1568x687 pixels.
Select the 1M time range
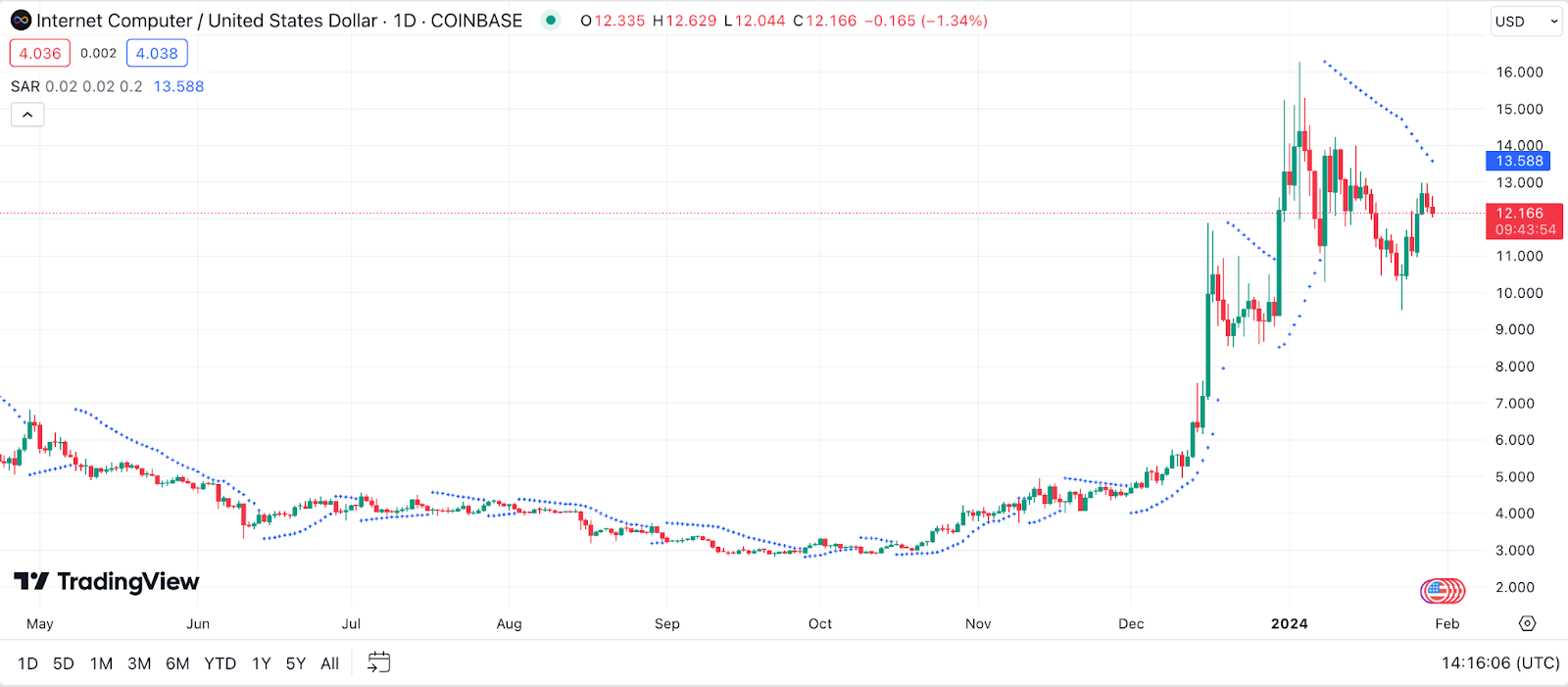[x=101, y=663]
